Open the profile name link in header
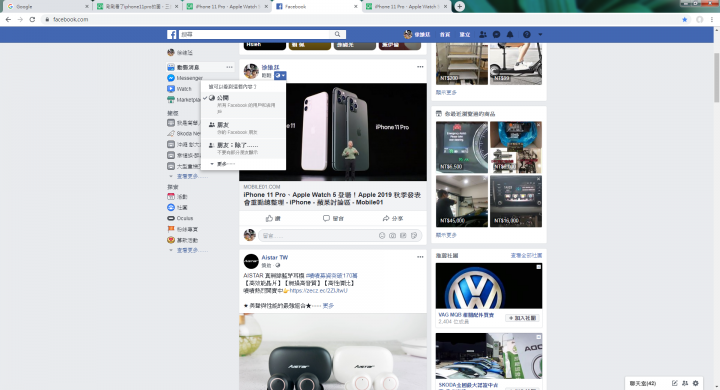This screenshot has height=390, width=720. (x=417, y=34)
